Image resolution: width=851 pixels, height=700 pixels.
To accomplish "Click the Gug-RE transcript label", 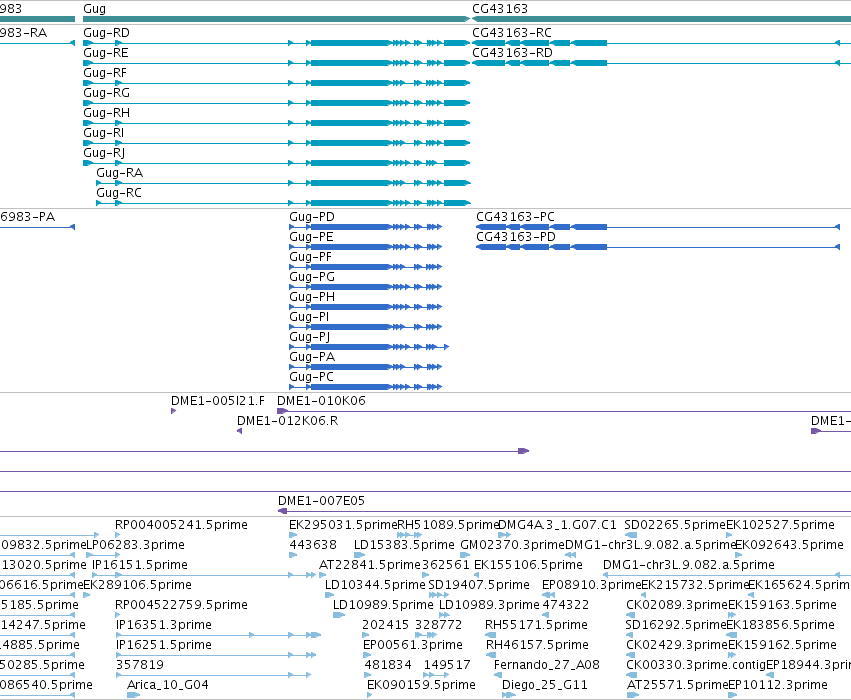I will point(106,53).
